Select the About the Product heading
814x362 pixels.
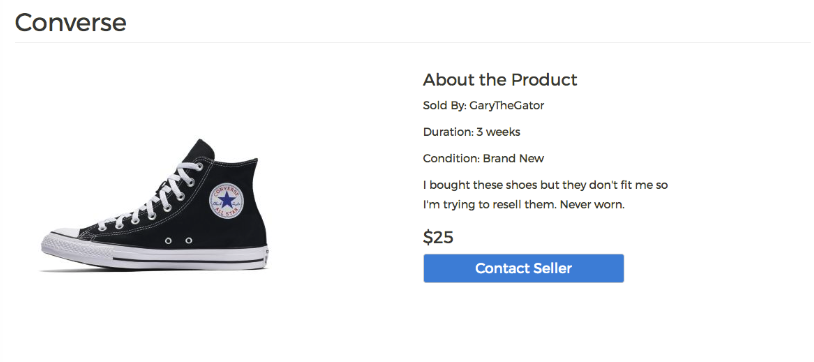[500, 80]
